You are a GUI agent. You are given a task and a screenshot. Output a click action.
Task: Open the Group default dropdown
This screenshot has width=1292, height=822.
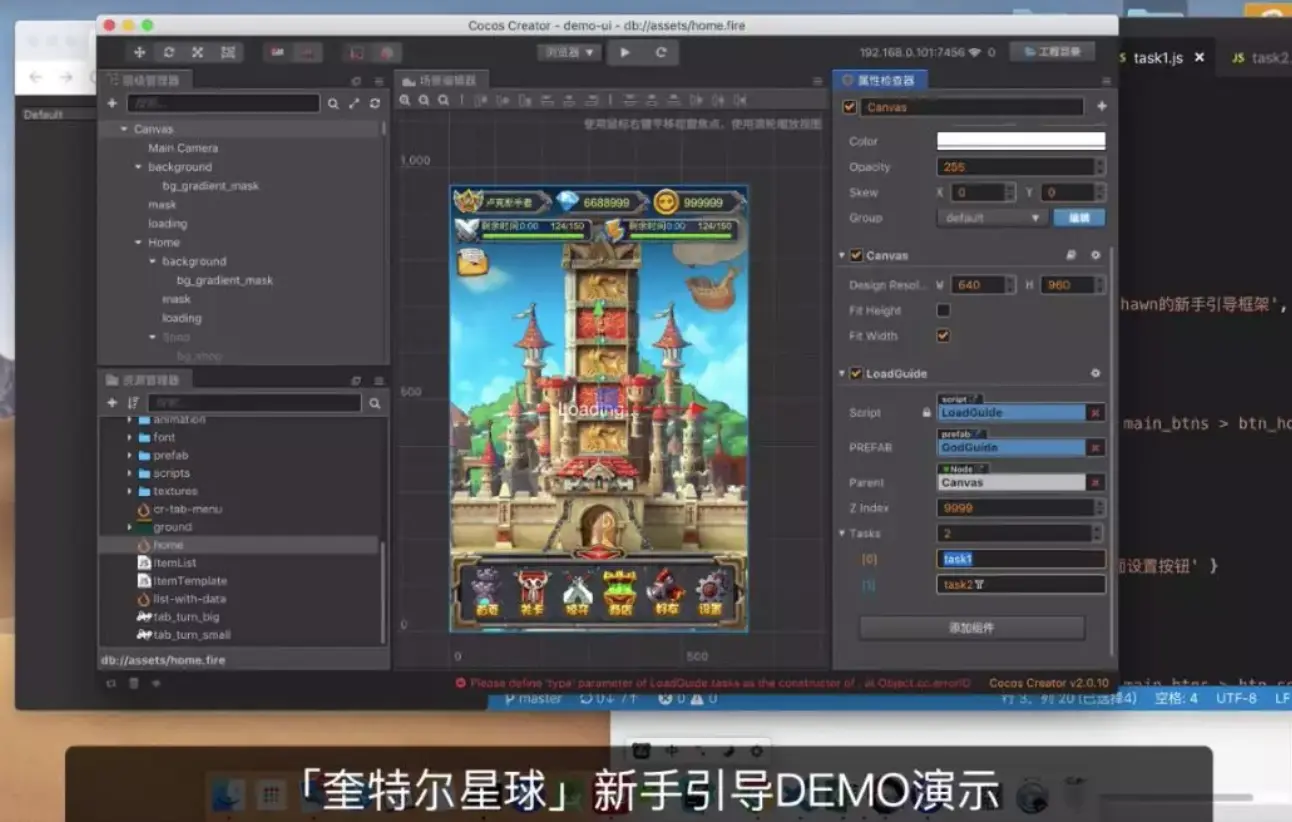(x=993, y=218)
